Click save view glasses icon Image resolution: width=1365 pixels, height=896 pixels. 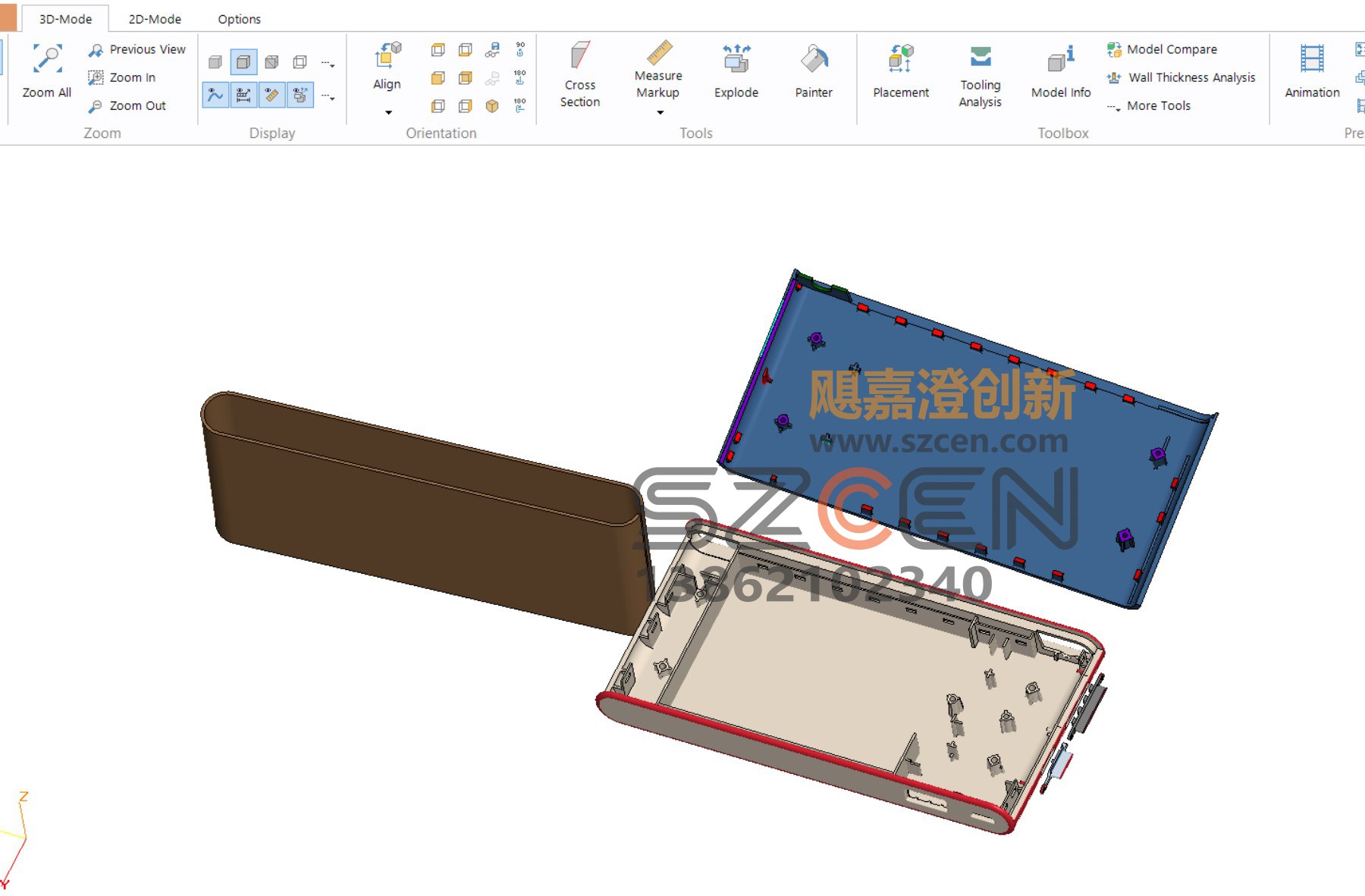click(492, 50)
